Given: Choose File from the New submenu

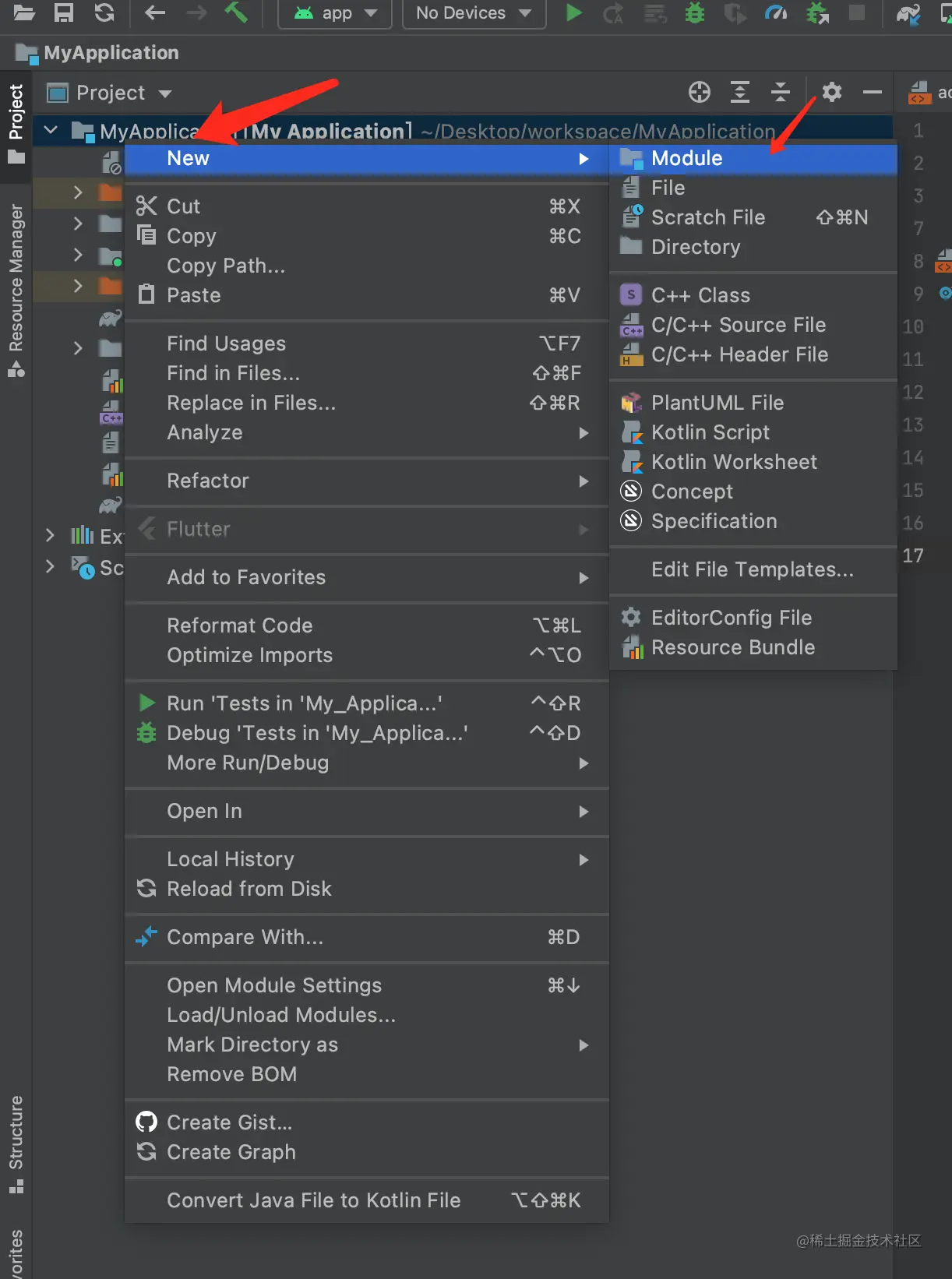Looking at the screenshot, I should click(x=753, y=188).
